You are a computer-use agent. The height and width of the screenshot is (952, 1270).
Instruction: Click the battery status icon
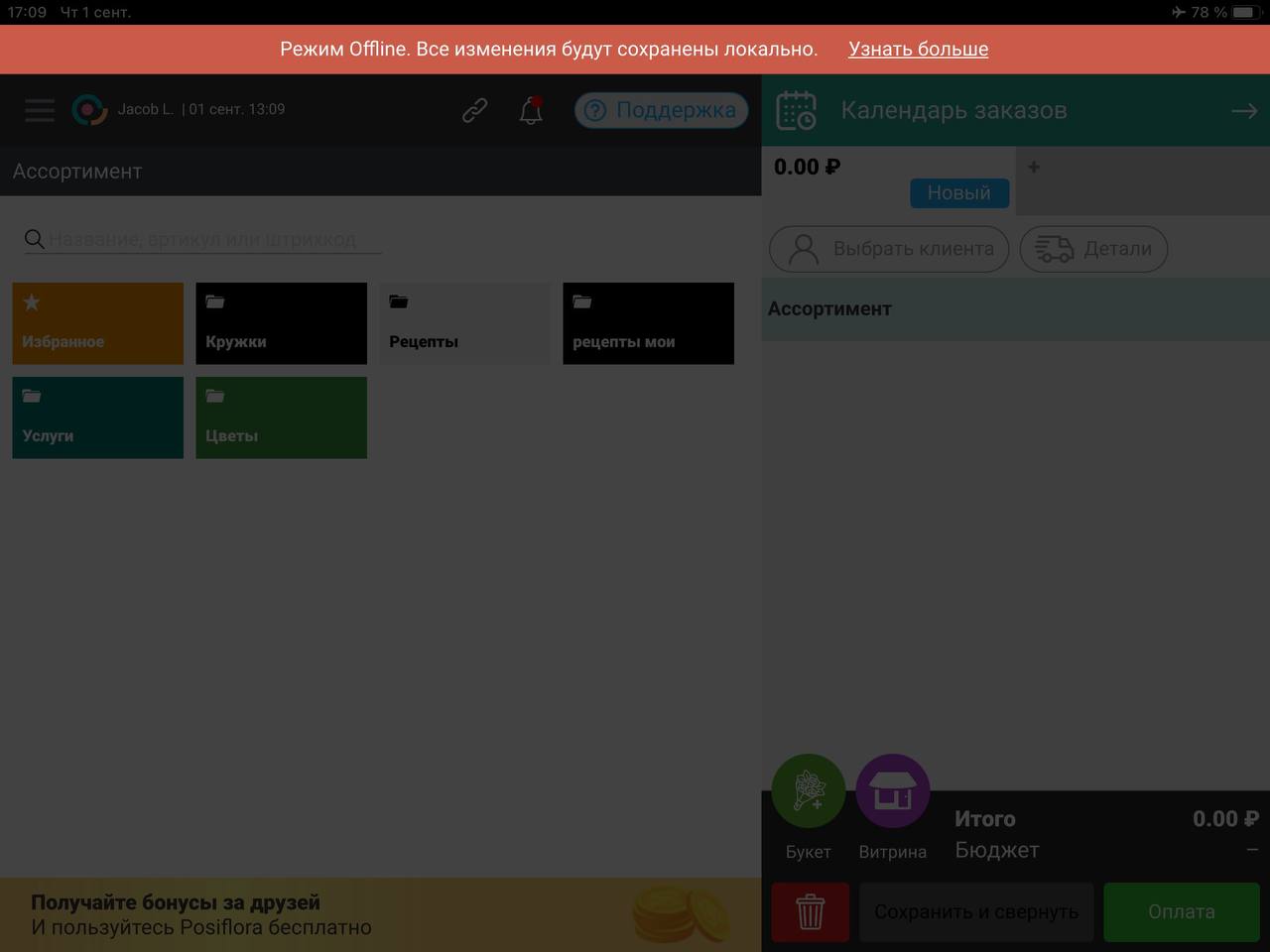click(1245, 12)
